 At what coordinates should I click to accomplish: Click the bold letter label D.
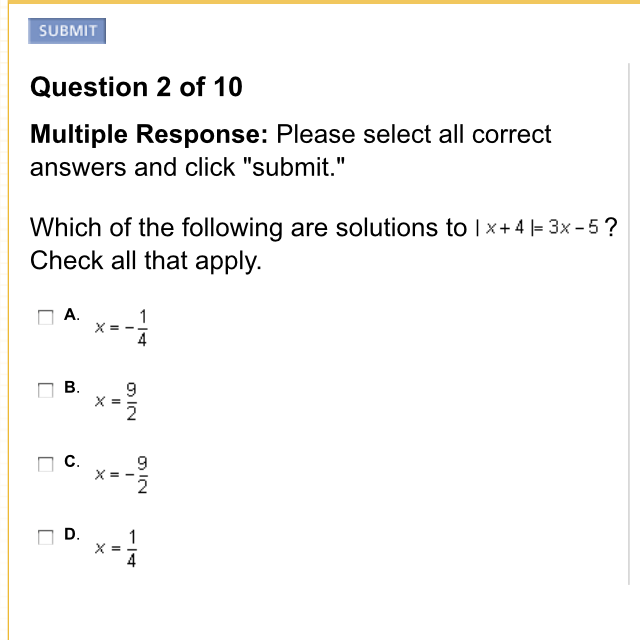[x=71, y=534]
